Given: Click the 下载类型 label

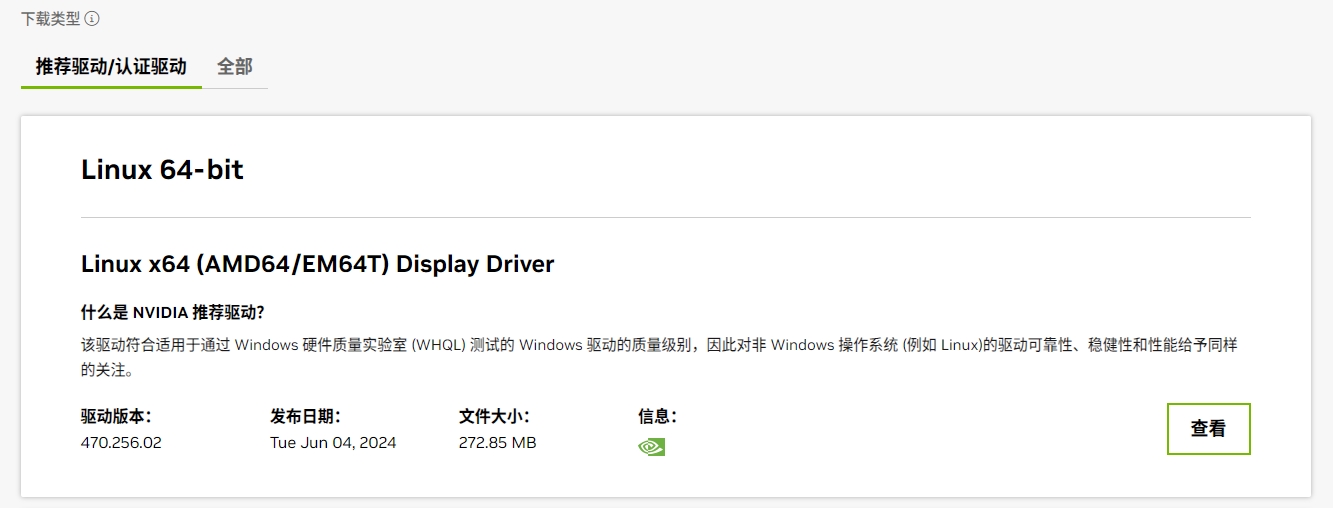Looking at the screenshot, I should pyautogui.click(x=50, y=19).
